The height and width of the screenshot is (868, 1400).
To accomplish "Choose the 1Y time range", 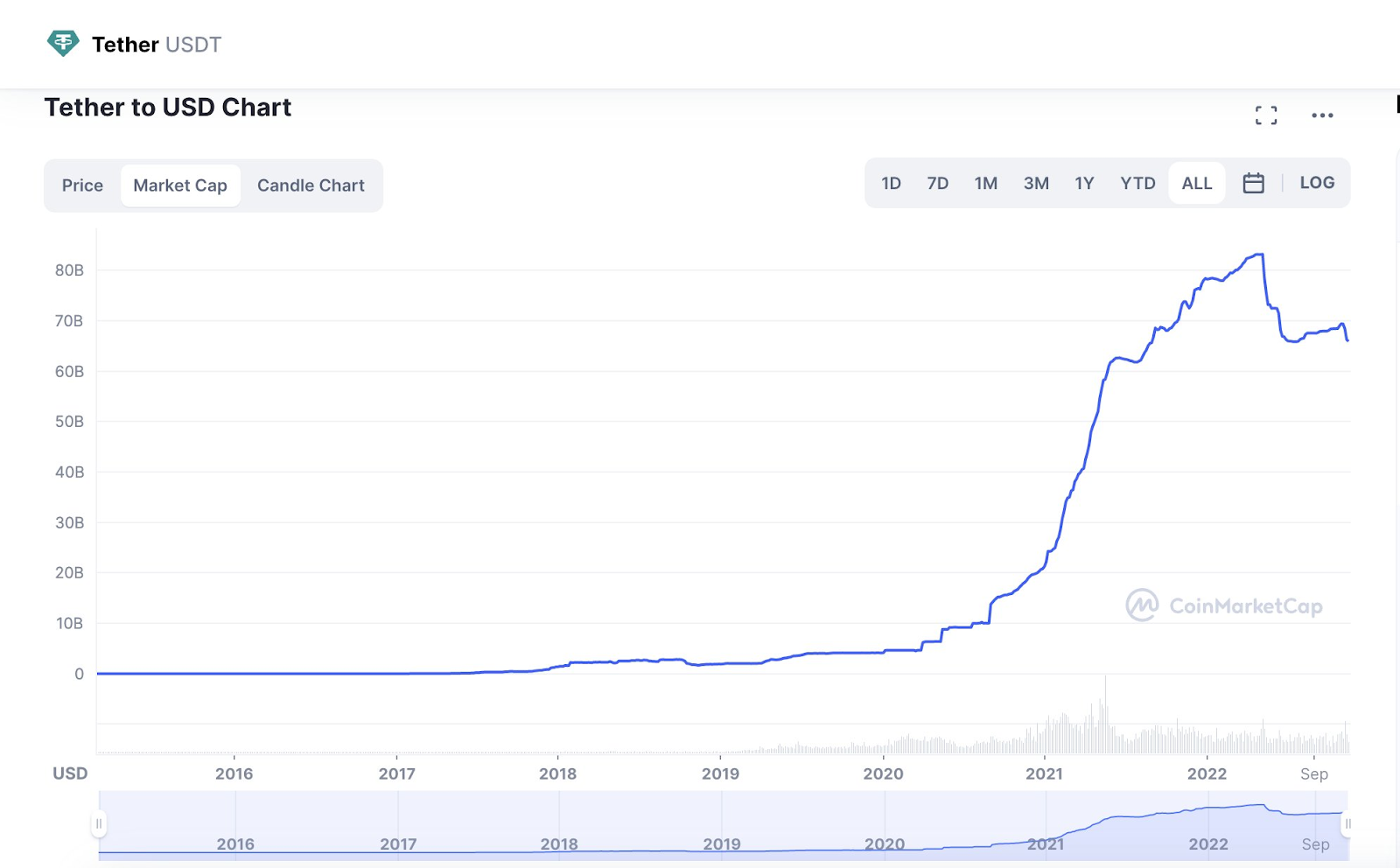I will tap(1084, 183).
